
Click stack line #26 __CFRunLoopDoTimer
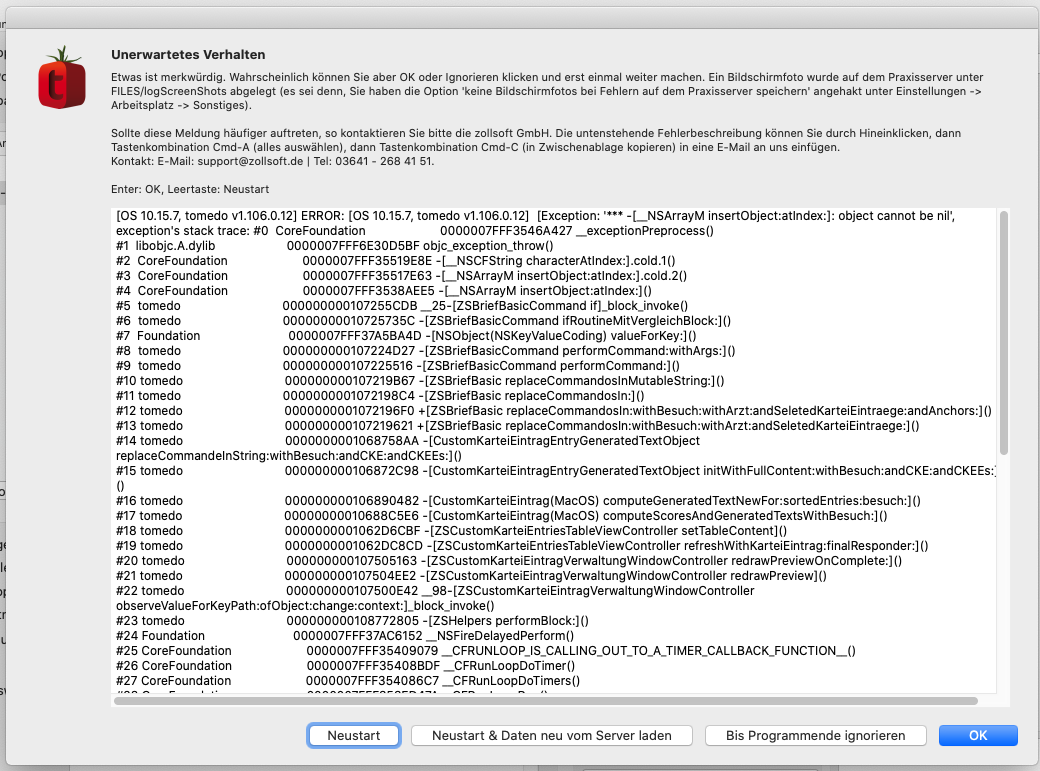point(346,666)
